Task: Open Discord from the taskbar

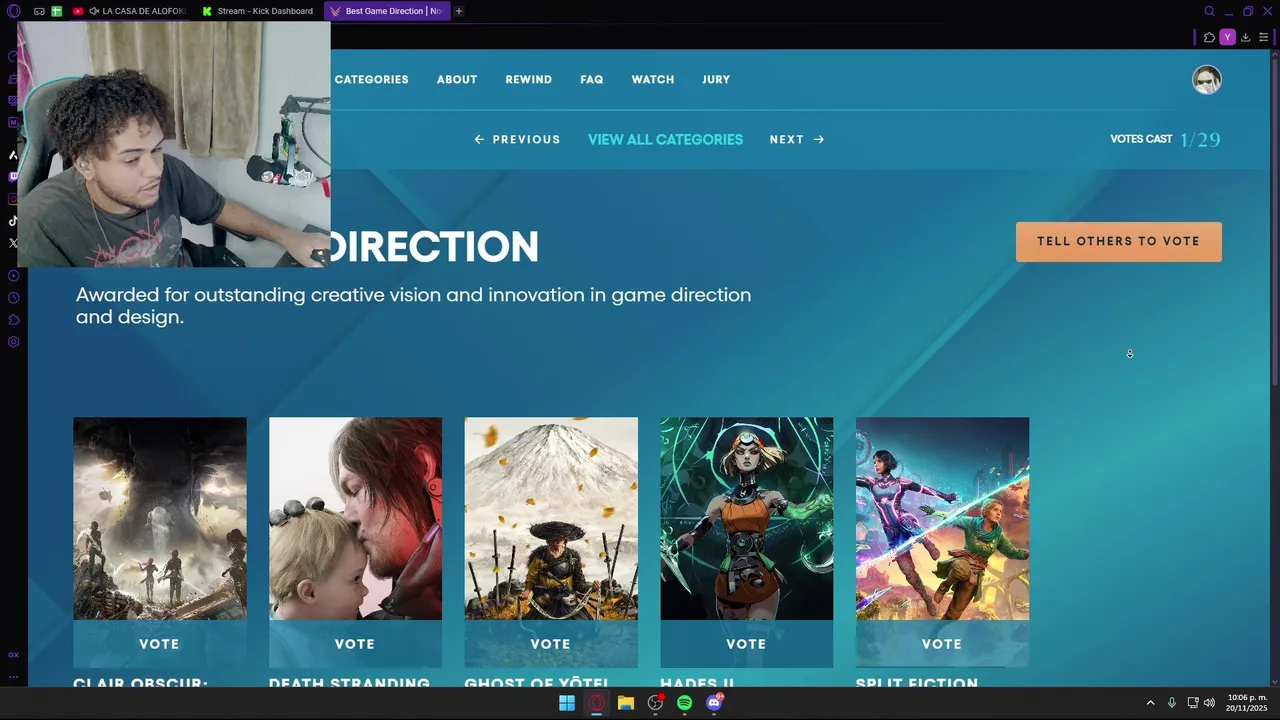Action: click(714, 703)
